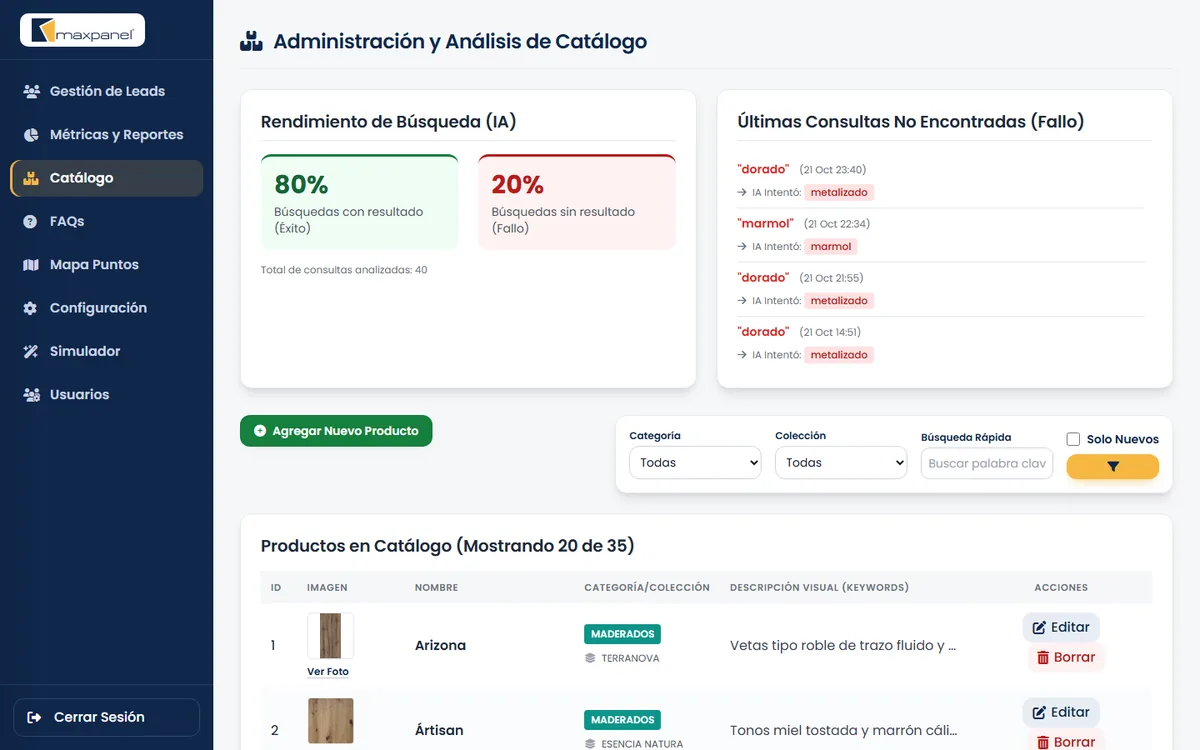Screen dimensions: 1200x750
Task: Click the Simulador magic wand icon
Action: click(x=31, y=351)
